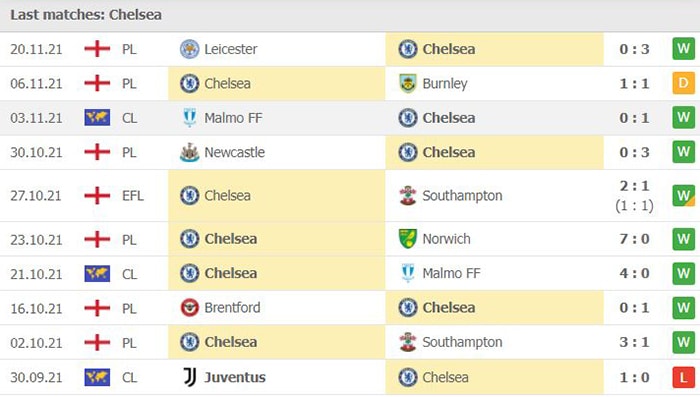Image resolution: width=700 pixels, height=397 pixels.
Task: Click the Champions League flag on 30.09.21 row
Action: [97, 377]
